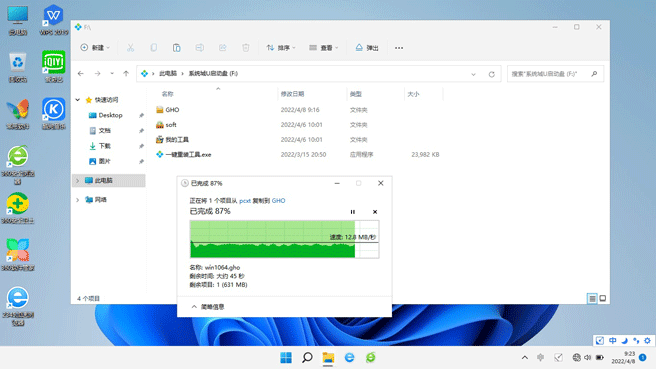The width and height of the screenshot is (656, 369).
Task: Cancel the copy with the small X
Action: (375, 212)
